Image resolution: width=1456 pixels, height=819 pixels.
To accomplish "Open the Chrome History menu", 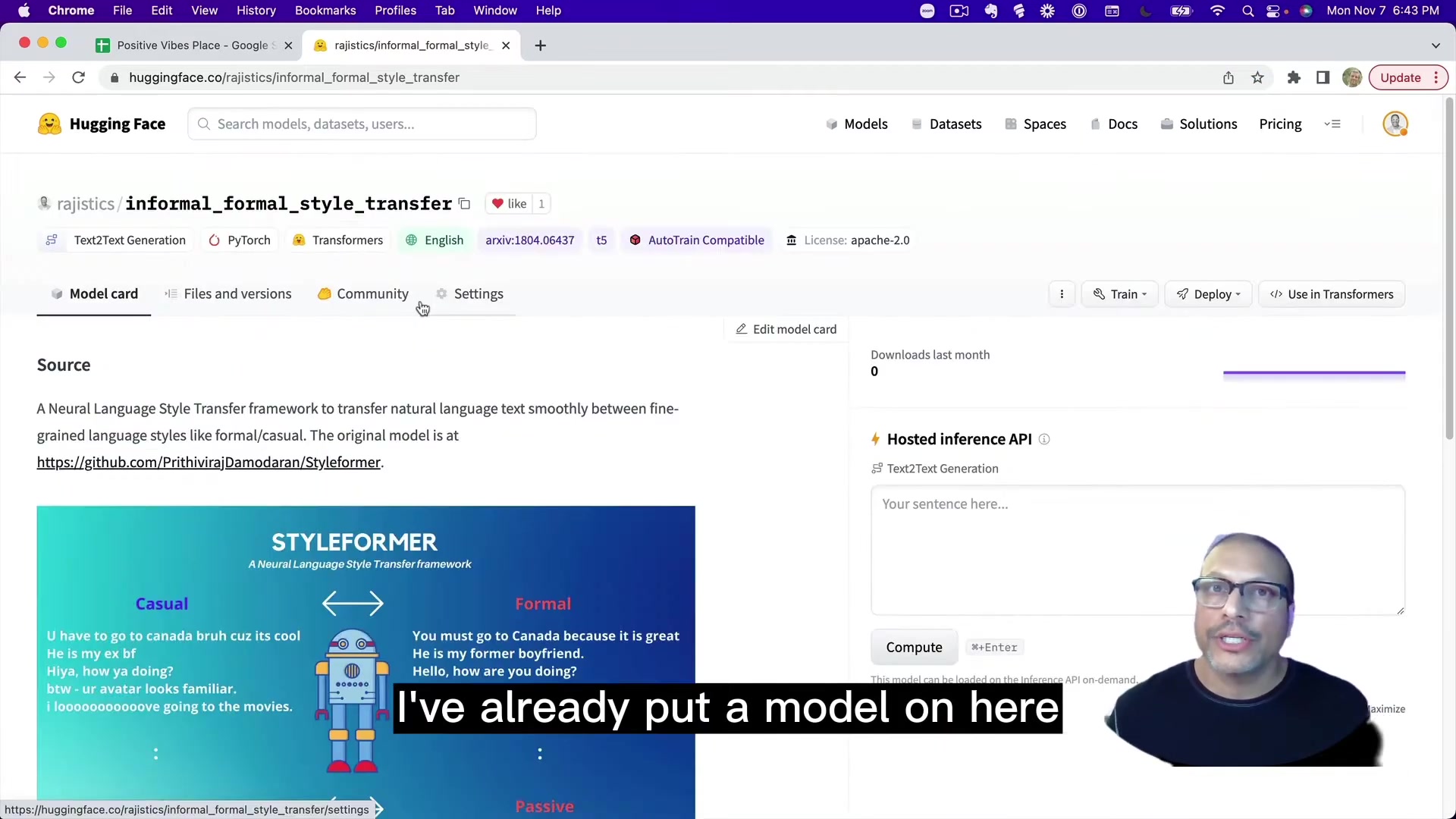I will 256,11.
